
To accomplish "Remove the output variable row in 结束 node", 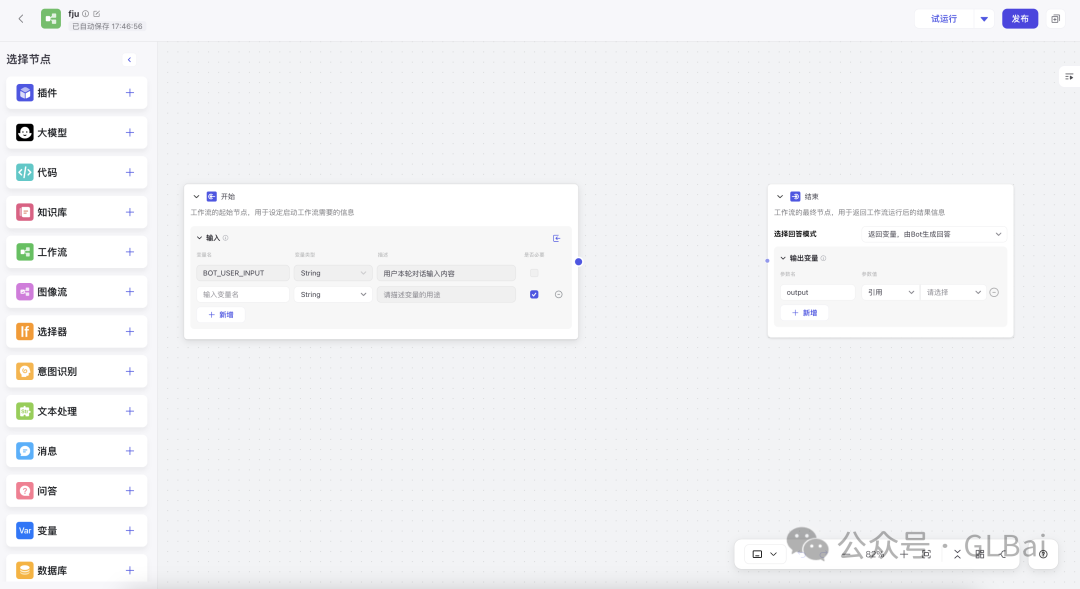I will (994, 292).
